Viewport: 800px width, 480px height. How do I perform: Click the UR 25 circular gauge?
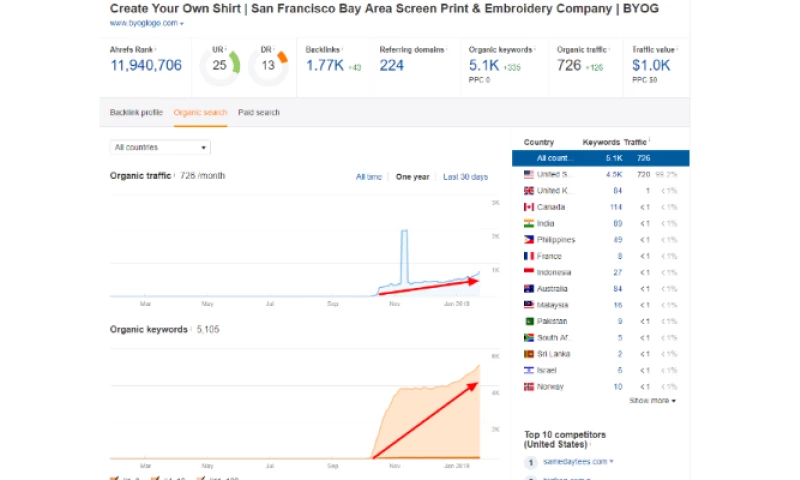click(219, 66)
